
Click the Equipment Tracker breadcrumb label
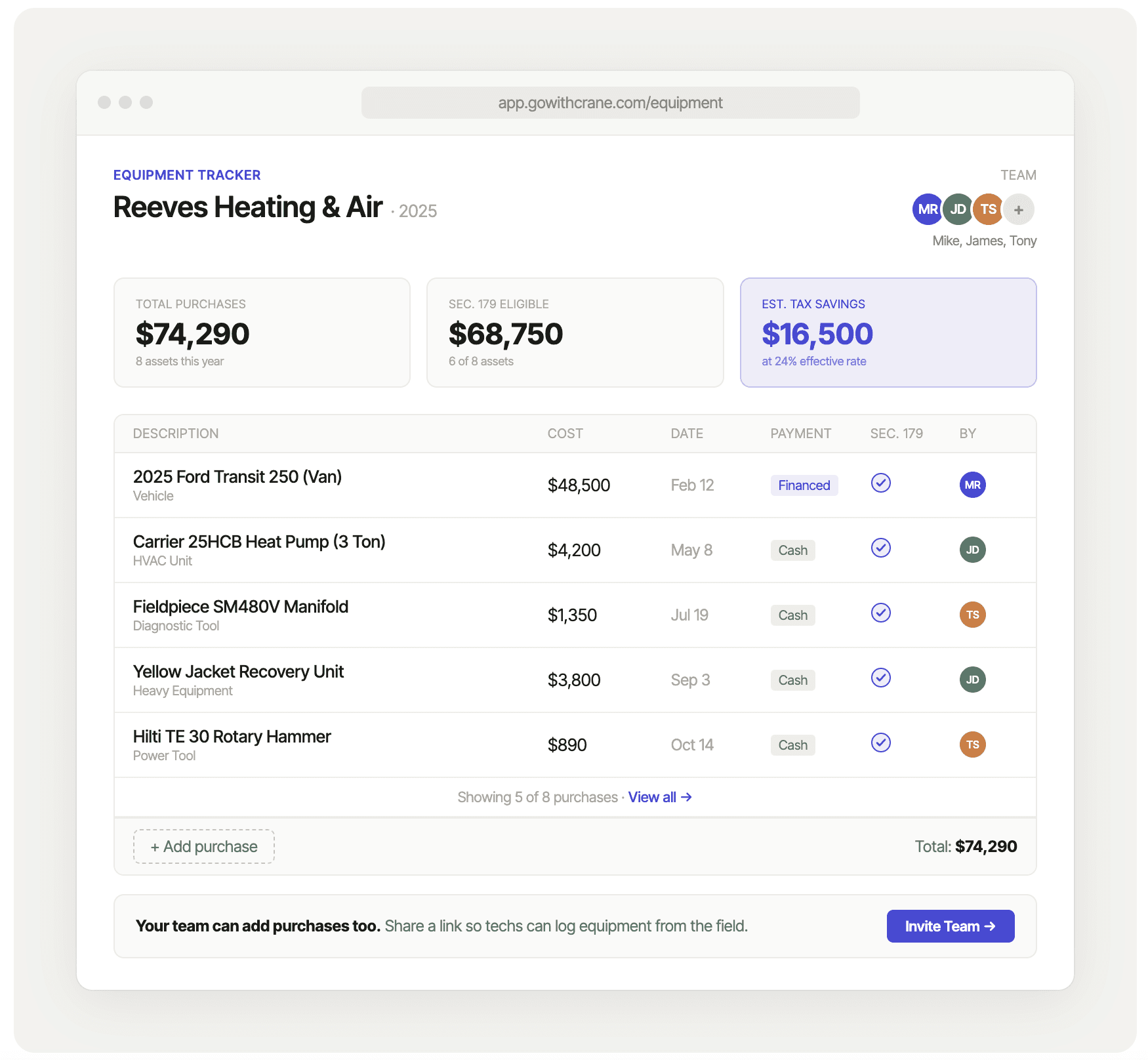coord(187,174)
